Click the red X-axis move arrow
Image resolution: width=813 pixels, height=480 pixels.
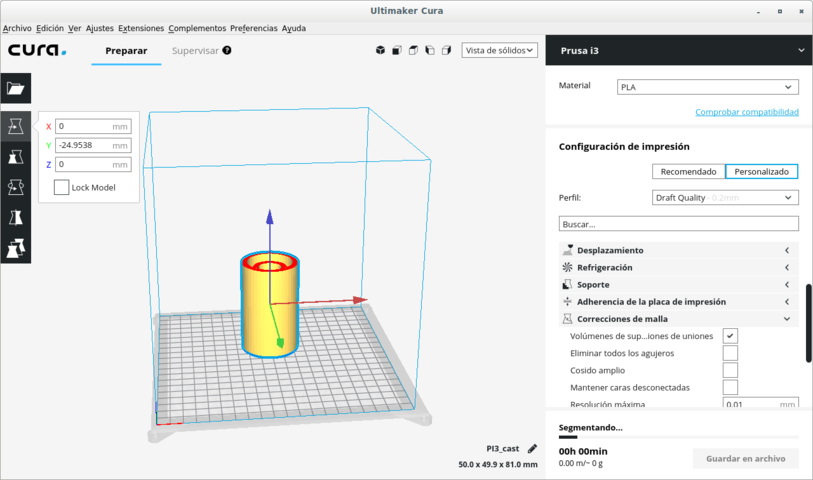click(360, 300)
